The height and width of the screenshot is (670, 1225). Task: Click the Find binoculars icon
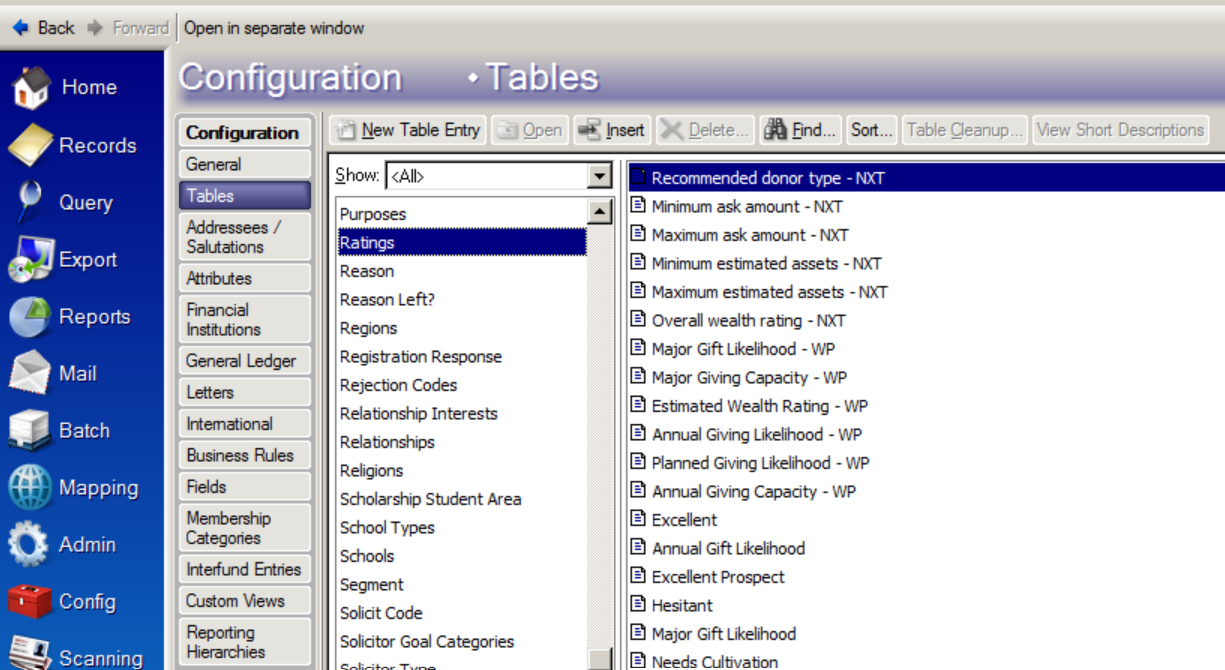click(x=775, y=130)
